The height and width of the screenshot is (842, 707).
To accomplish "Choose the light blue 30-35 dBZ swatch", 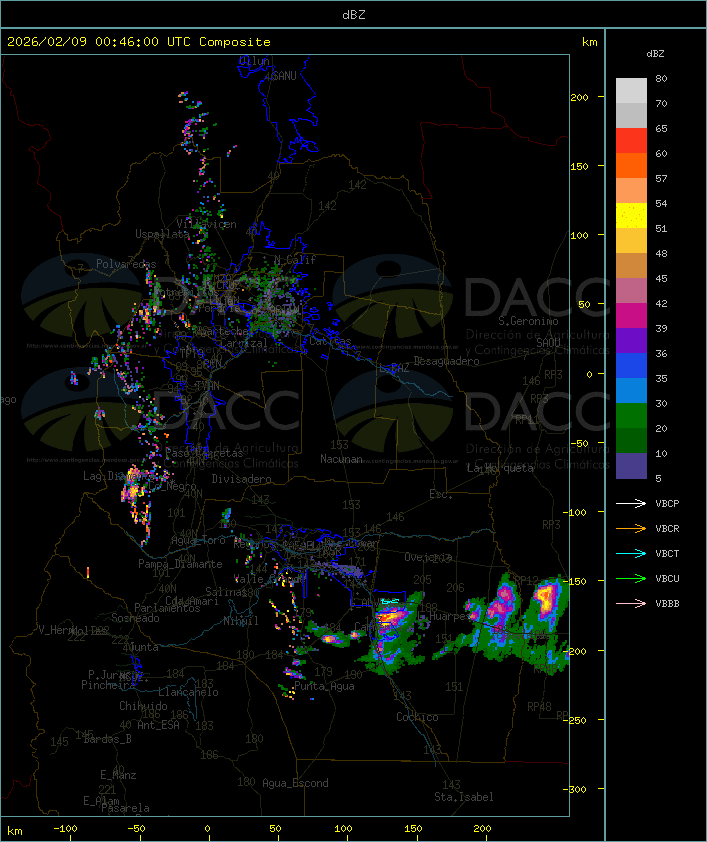I will 631,391.
